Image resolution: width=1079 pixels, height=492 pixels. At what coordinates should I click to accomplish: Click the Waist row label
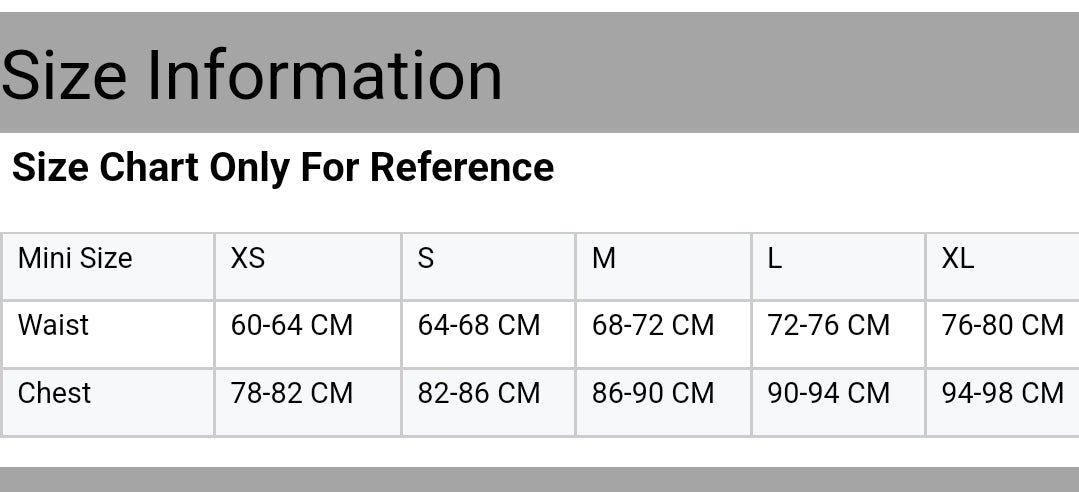pyautogui.click(x=54, y=326)
